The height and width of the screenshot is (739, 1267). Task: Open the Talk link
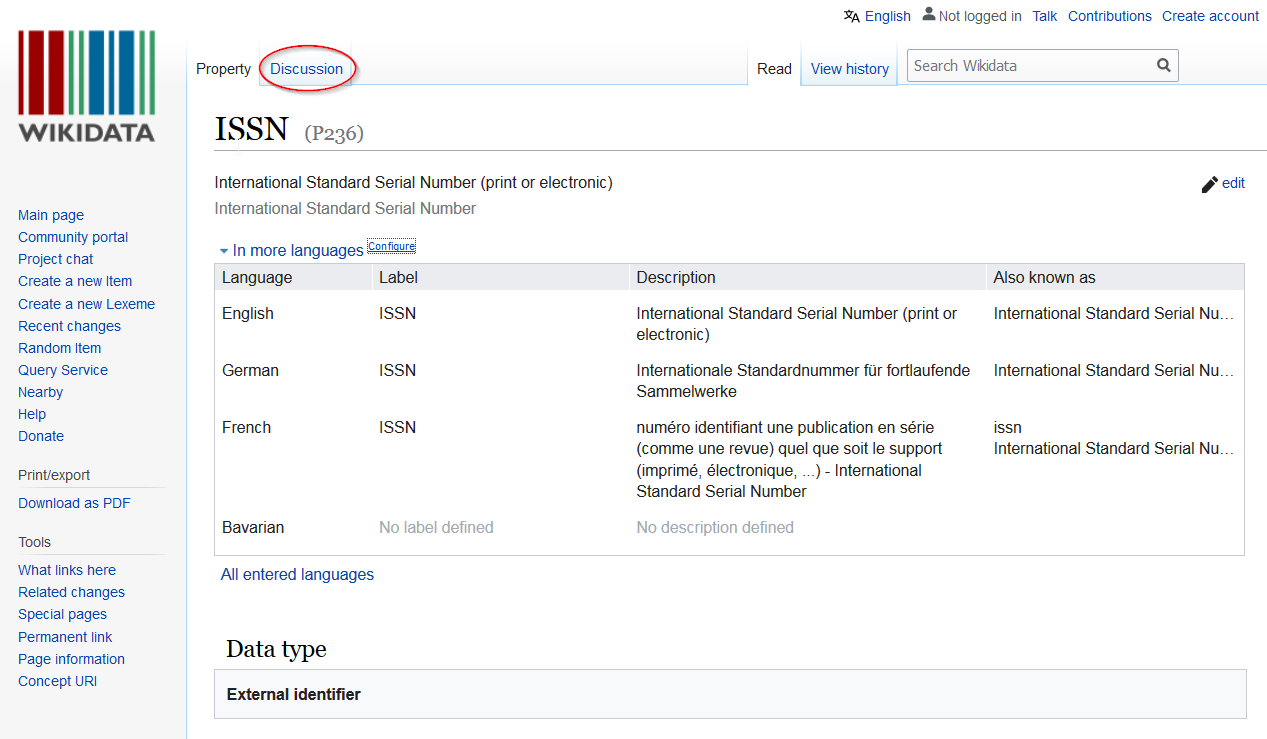1045,16
